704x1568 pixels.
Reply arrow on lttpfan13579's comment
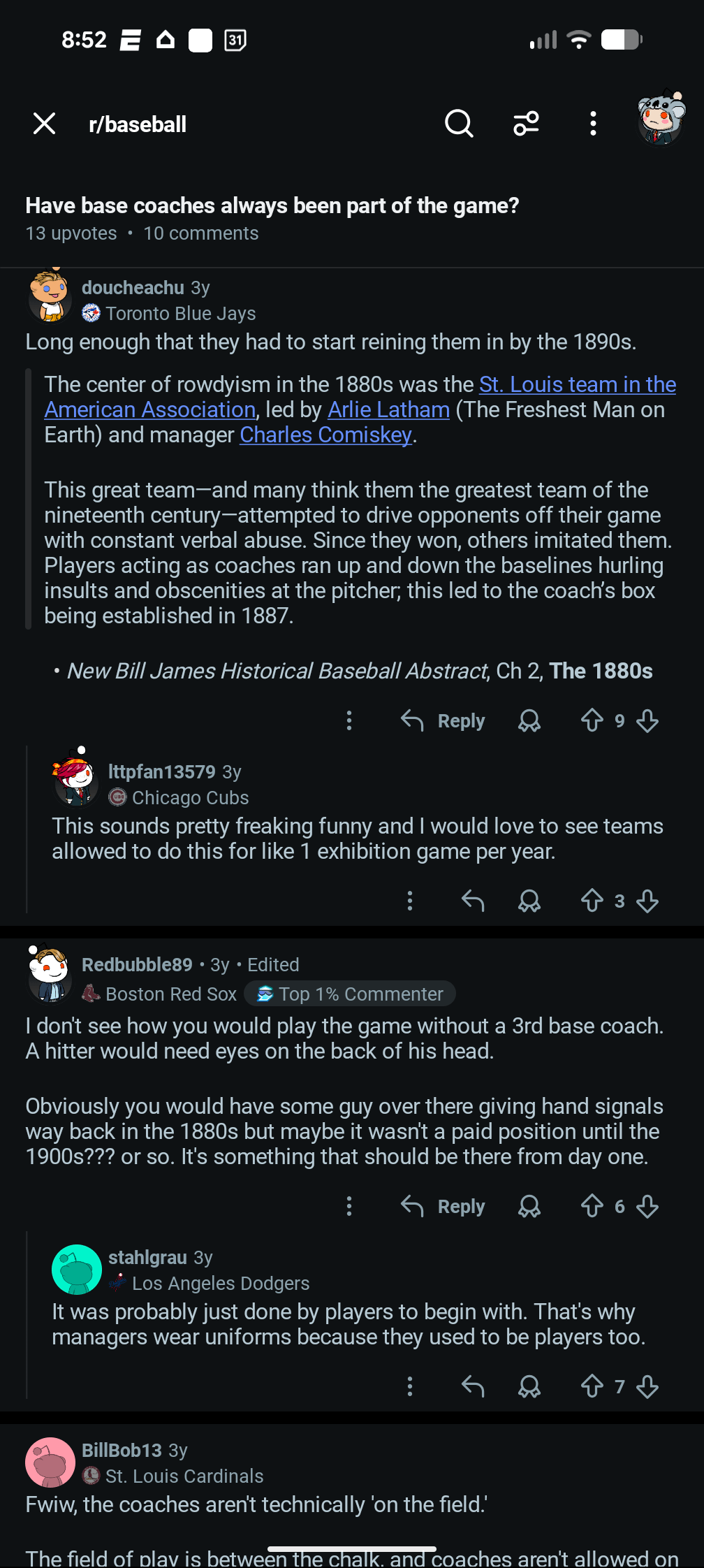473,901
